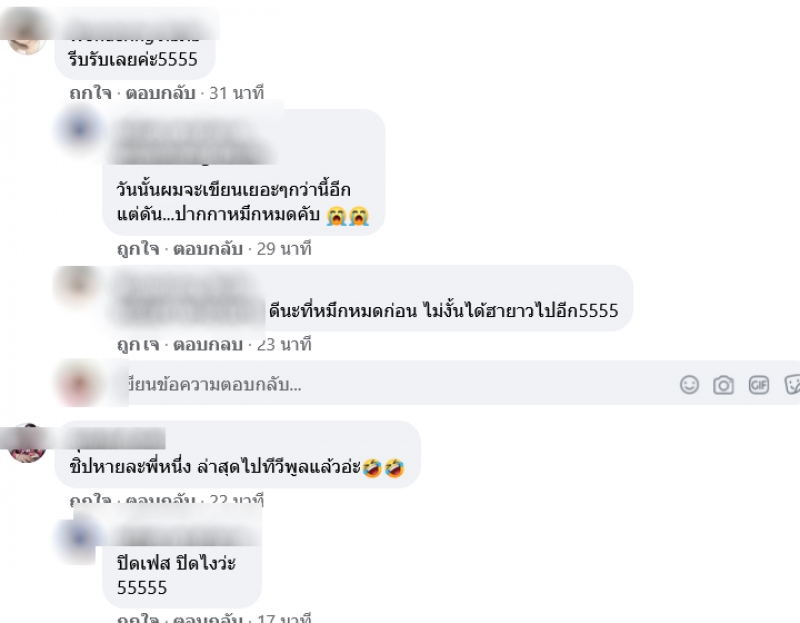
Task: Open sticker picker in reply box
Action: coord(792,385)
